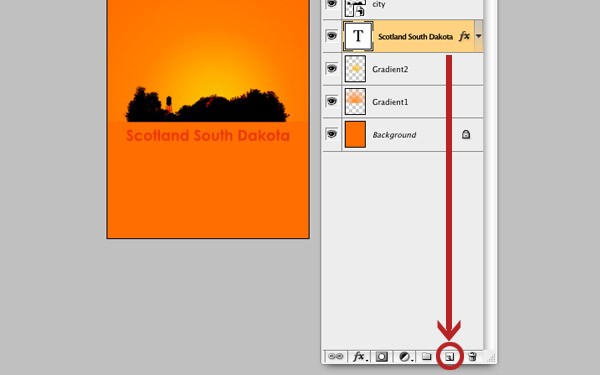Viewport: 600px width, 375px height.
Task: Select the Background layer name
Action: (x=395, y=135)
